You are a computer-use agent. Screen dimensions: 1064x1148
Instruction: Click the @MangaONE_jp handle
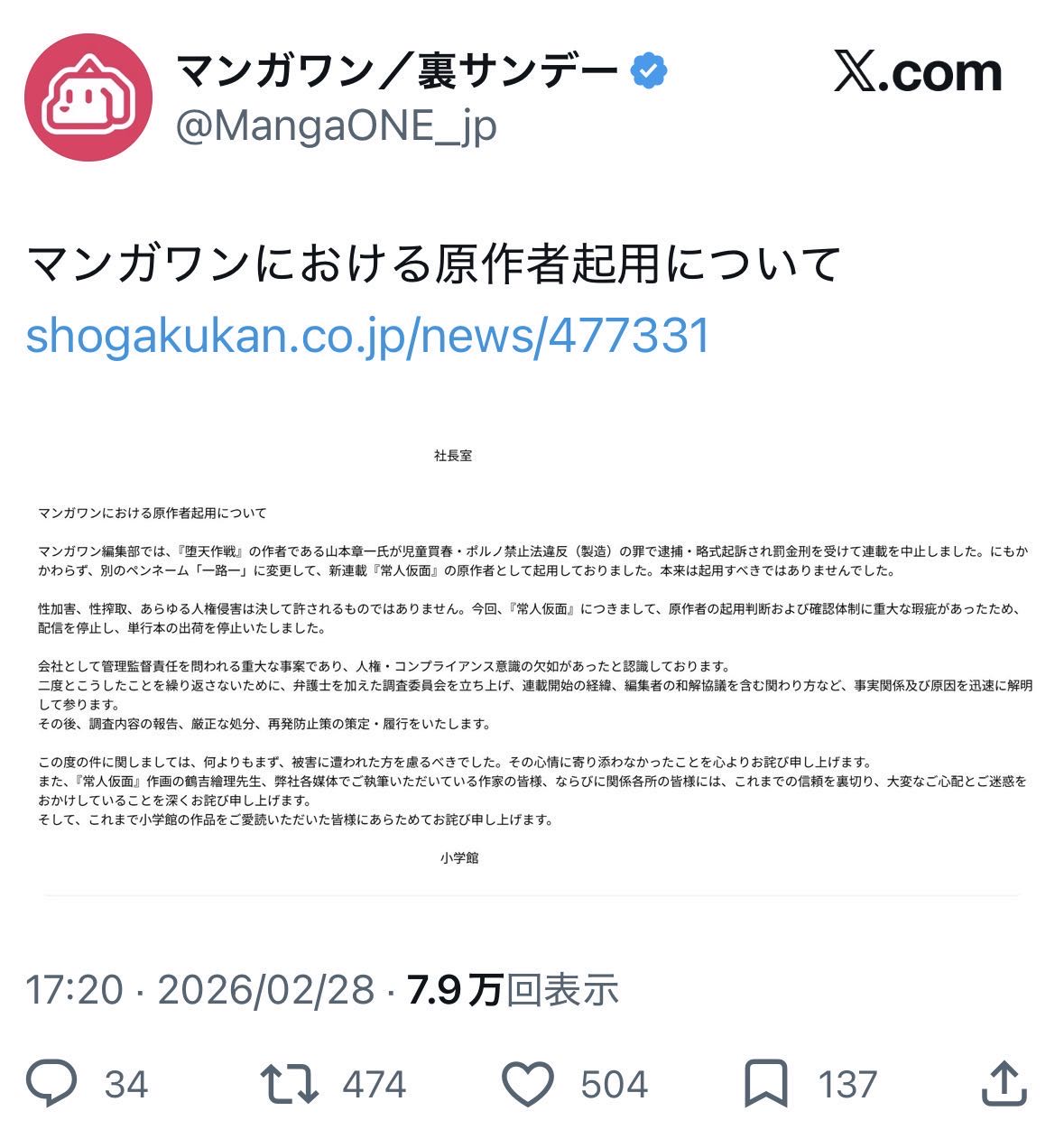click(336, 127)
